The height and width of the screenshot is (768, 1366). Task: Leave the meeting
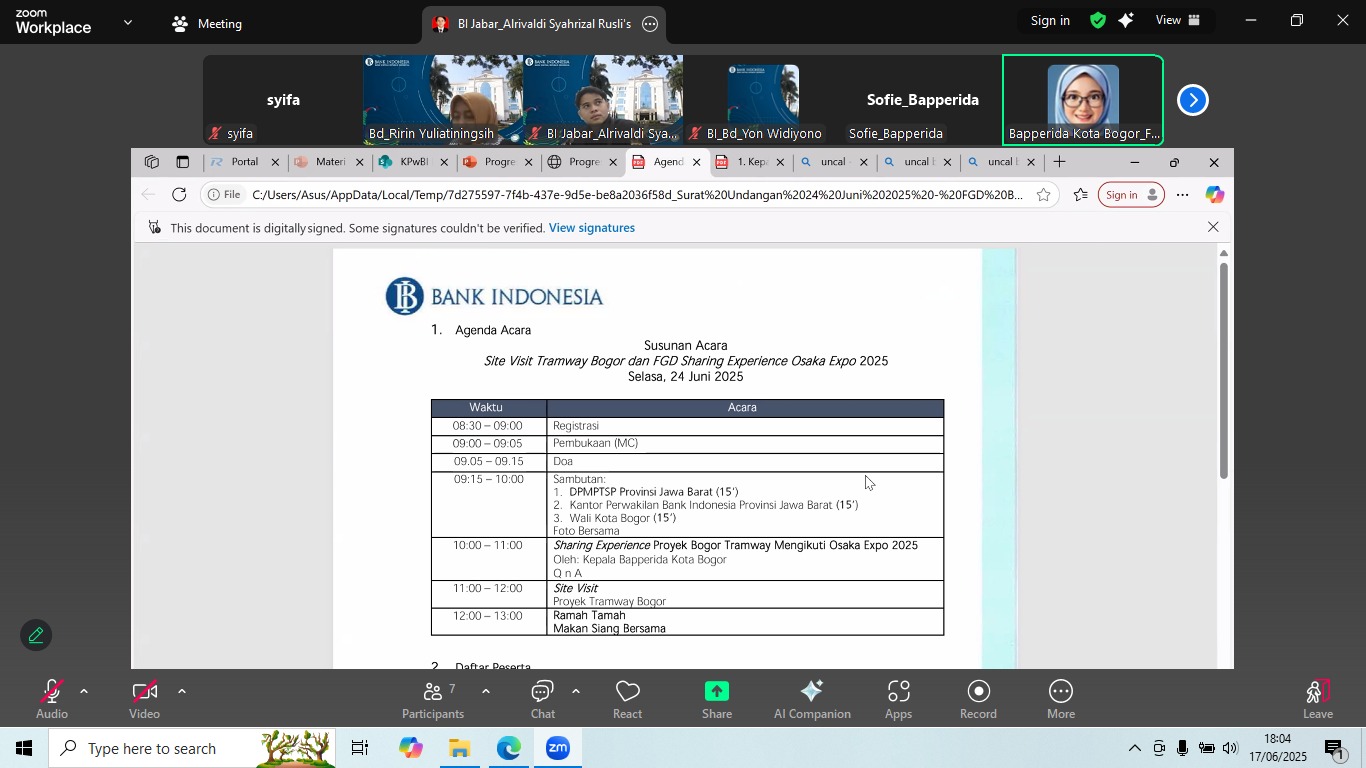(1318, 699)
